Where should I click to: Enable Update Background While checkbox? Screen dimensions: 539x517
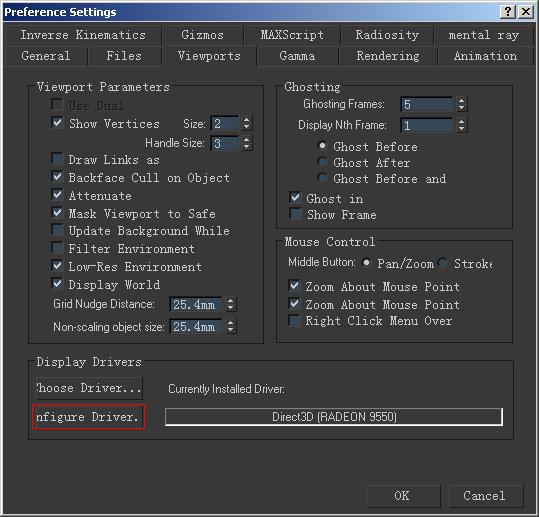[57, 229]
